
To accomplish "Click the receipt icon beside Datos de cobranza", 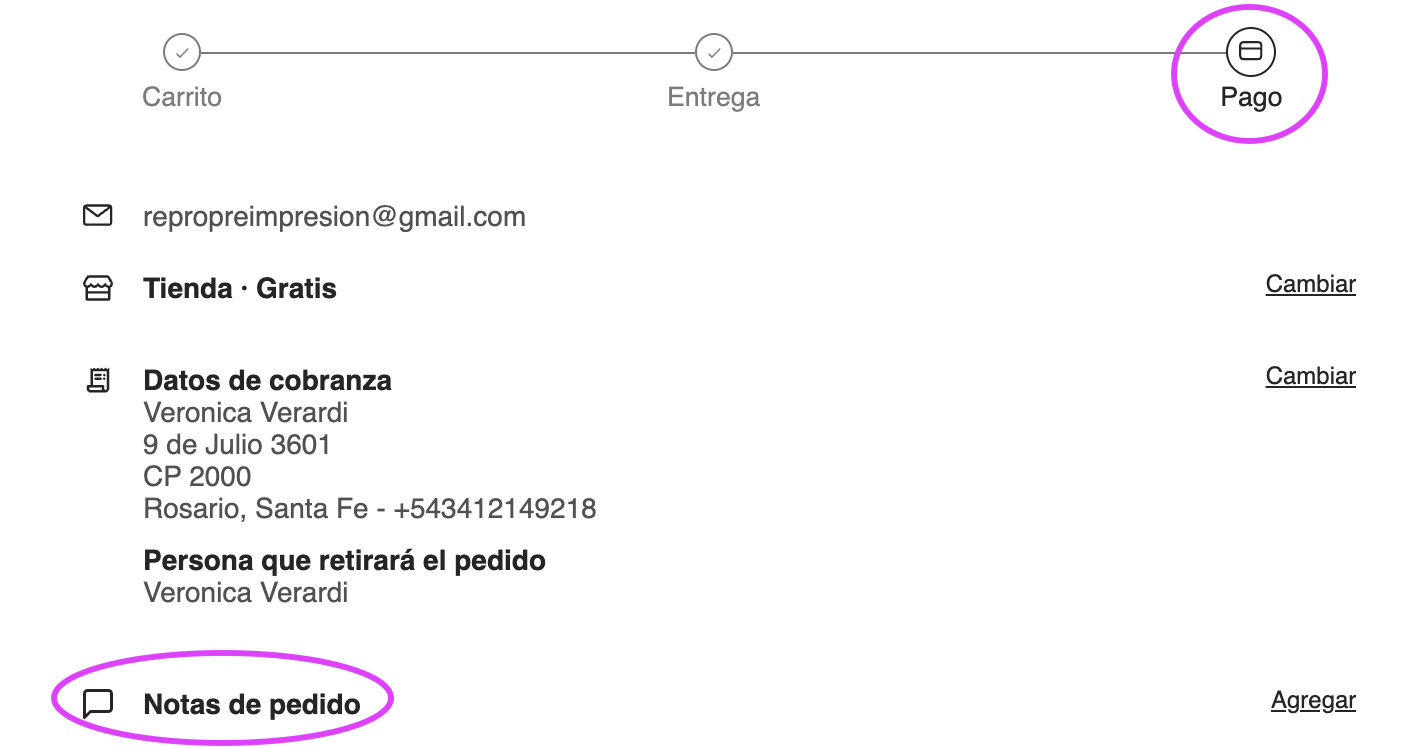I will pos(97,380).
